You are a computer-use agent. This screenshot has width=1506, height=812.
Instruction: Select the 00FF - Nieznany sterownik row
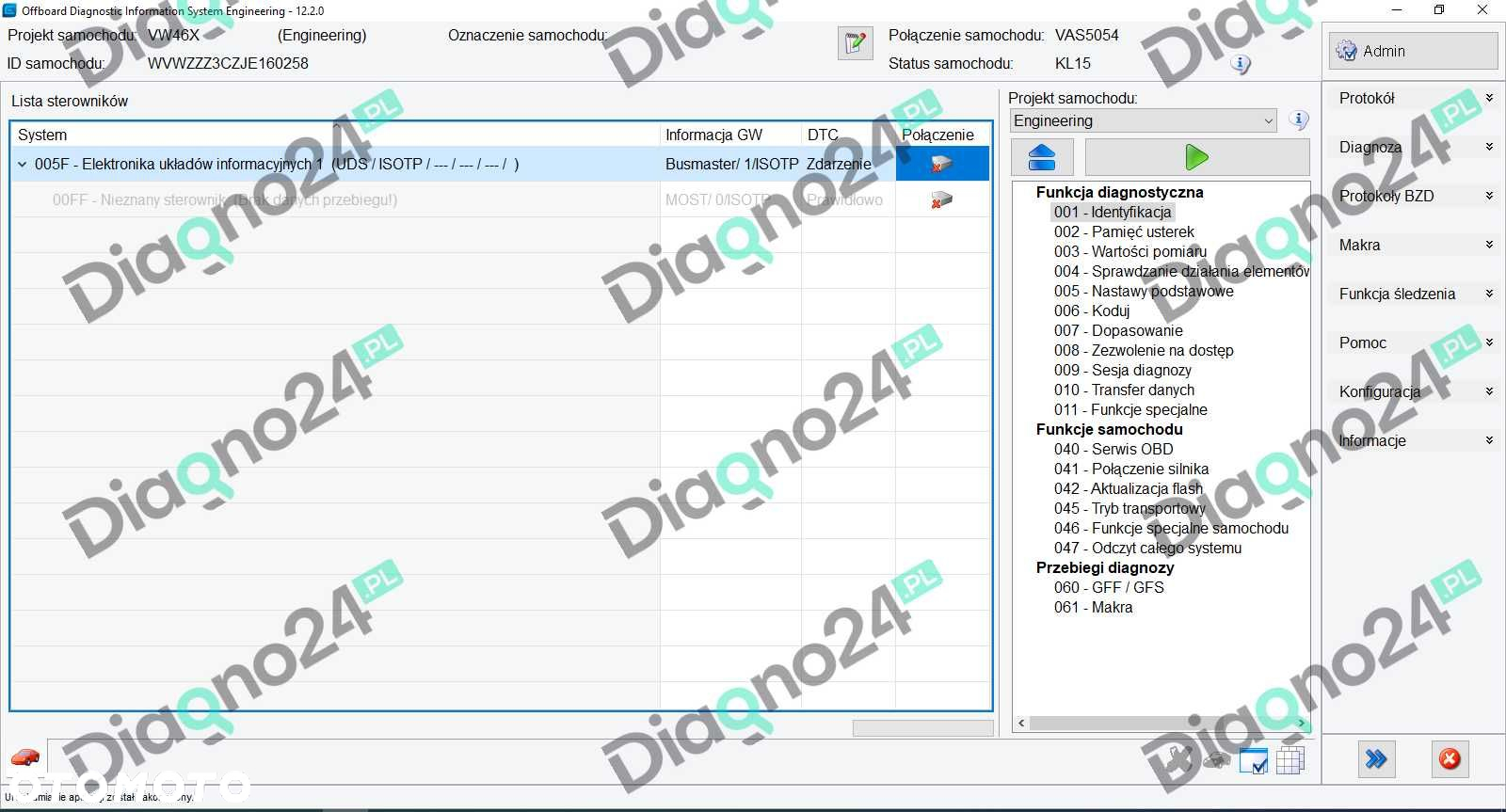[x=501, y=200]
